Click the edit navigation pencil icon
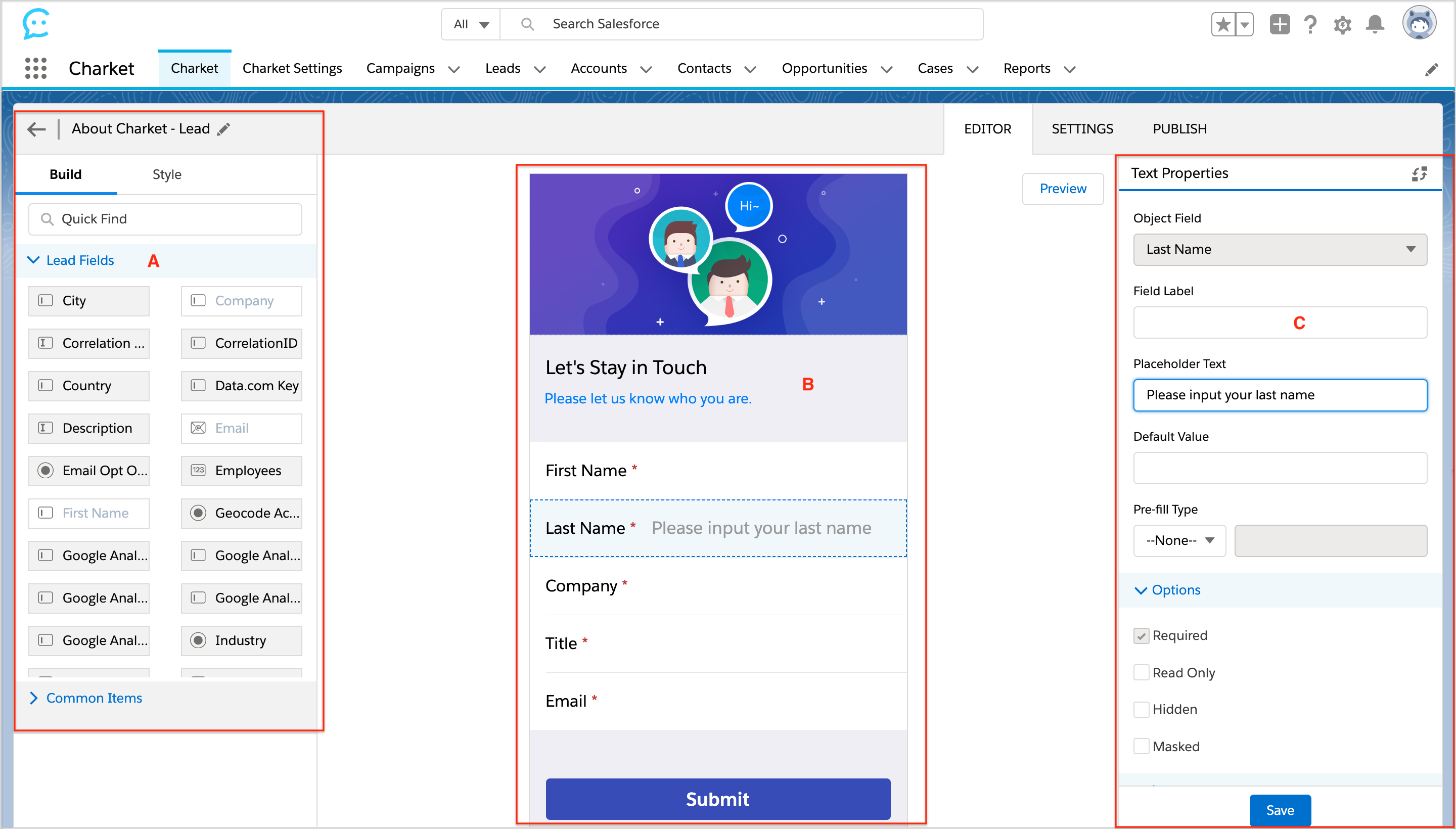This screenshot has height=829, width=1456. tap(1432, 69)
